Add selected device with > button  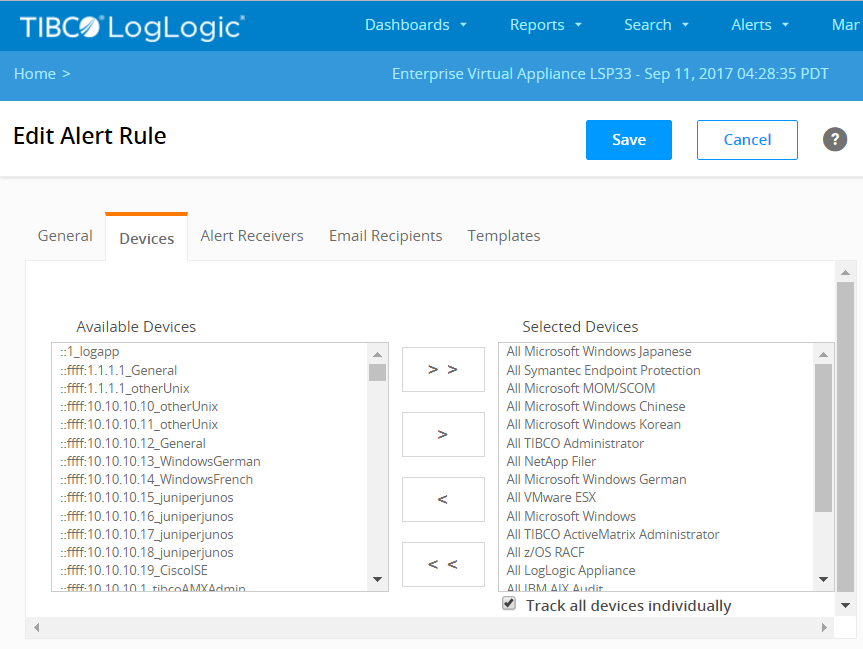[442, 435]
